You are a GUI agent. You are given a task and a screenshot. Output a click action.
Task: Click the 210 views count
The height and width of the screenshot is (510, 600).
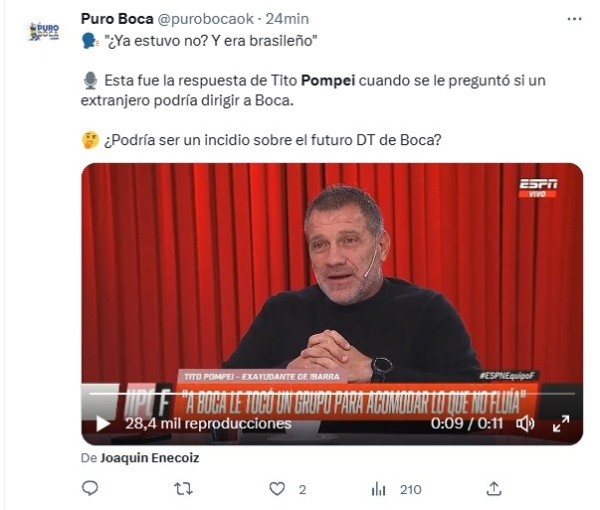tap(411, 490)
